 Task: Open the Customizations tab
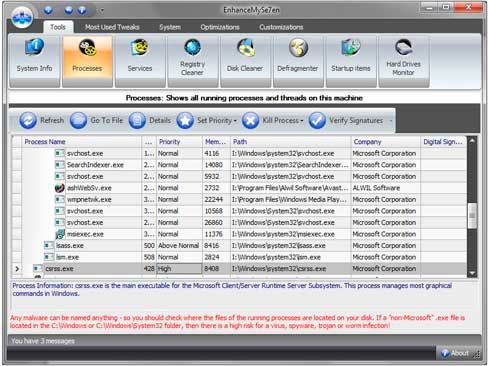(x=281, y=27)
